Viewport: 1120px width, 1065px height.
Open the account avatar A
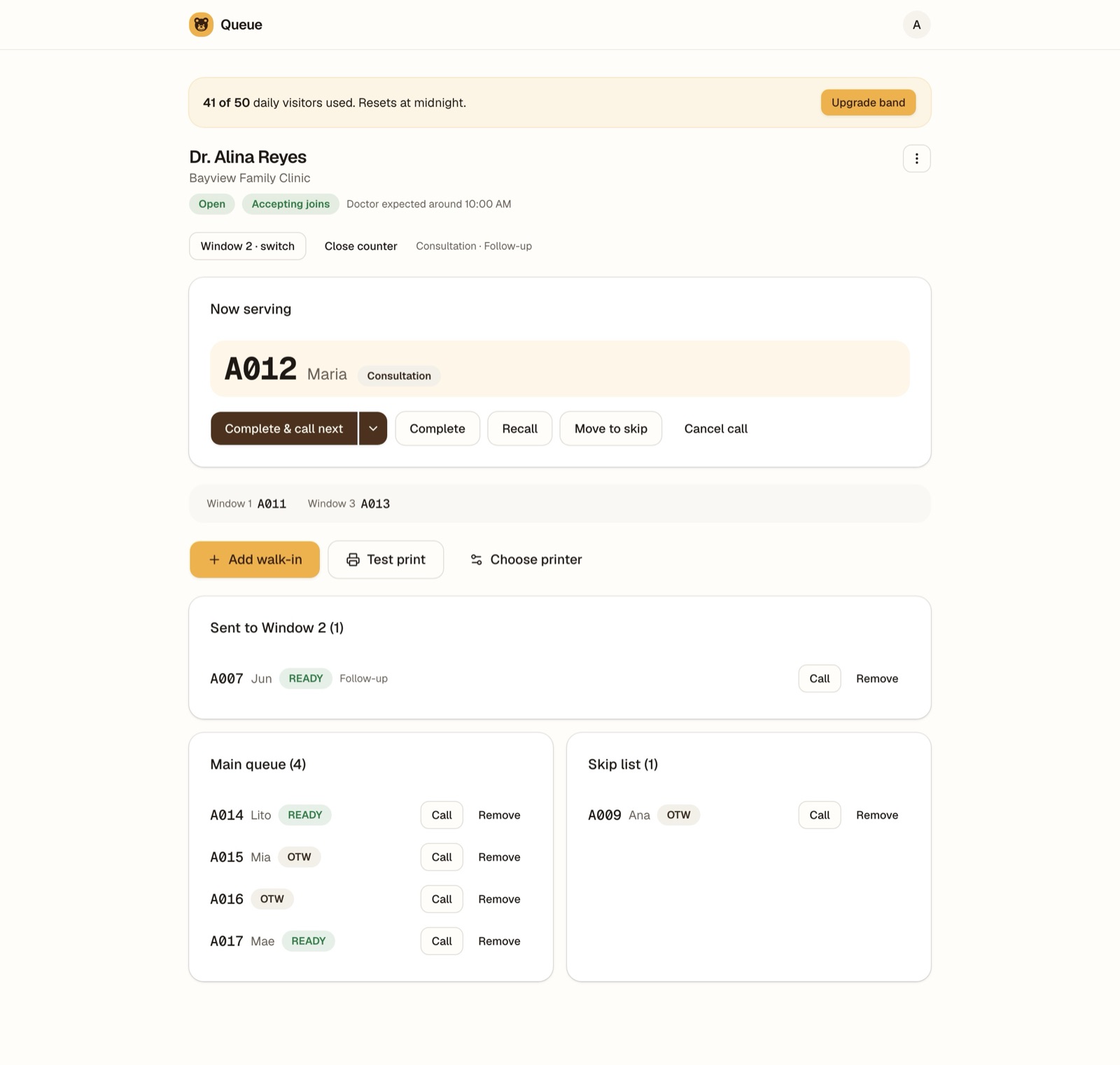(916, 25)
